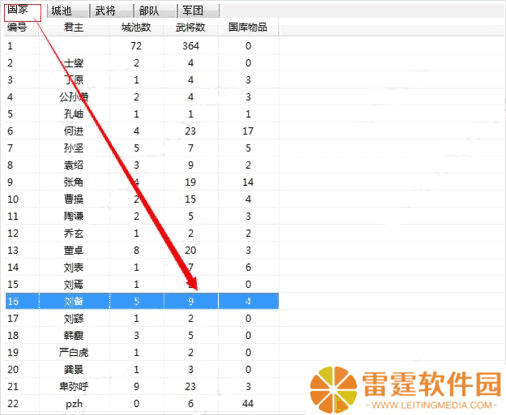Switch to the 国家 tab
506x415 pixels.
pyautogui.click(x=22, y=11)
